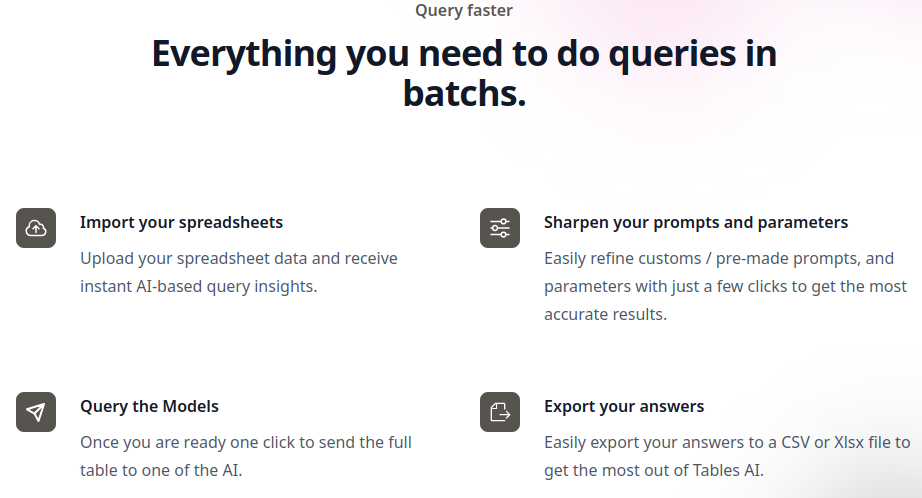Click the 'Query faster' label
922x498 pixels.
[464, 11]
